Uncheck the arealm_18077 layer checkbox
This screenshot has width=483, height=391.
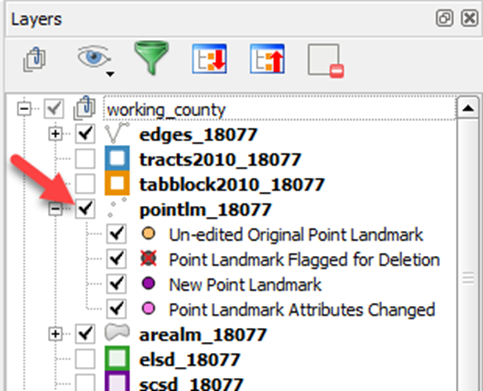tap(85, 334)
